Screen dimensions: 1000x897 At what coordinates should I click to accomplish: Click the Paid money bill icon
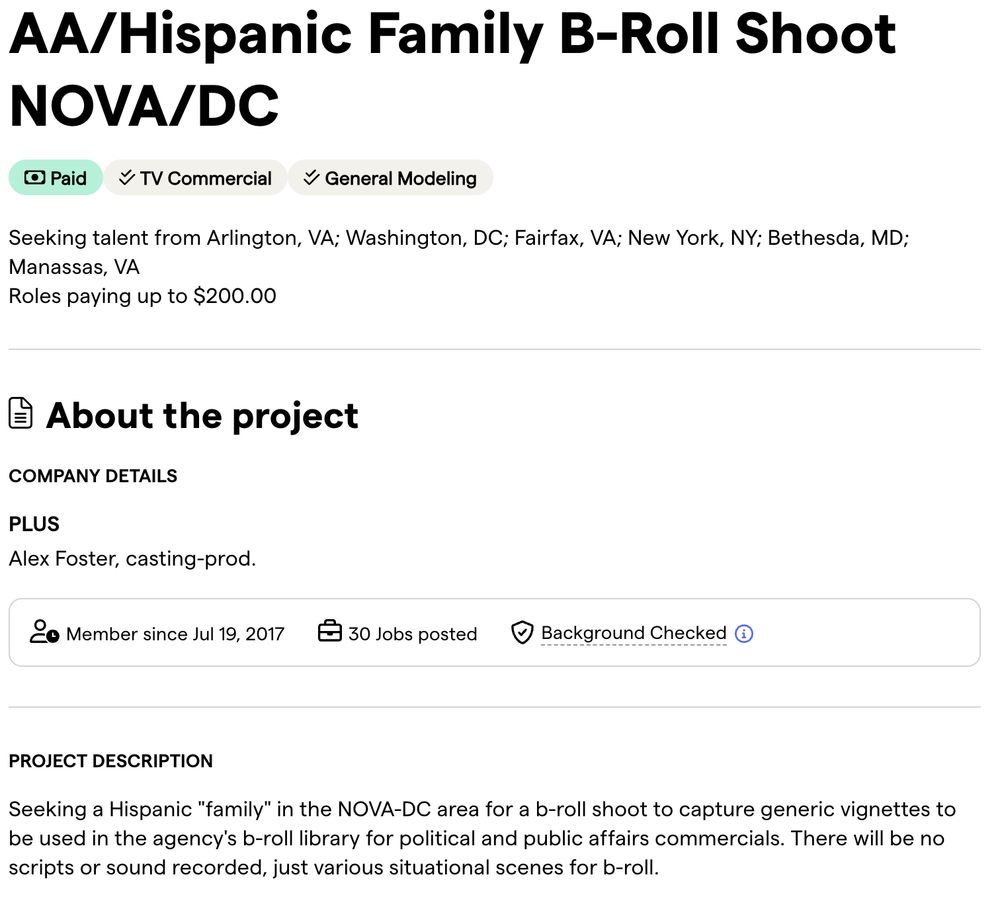tap(34, 177)
